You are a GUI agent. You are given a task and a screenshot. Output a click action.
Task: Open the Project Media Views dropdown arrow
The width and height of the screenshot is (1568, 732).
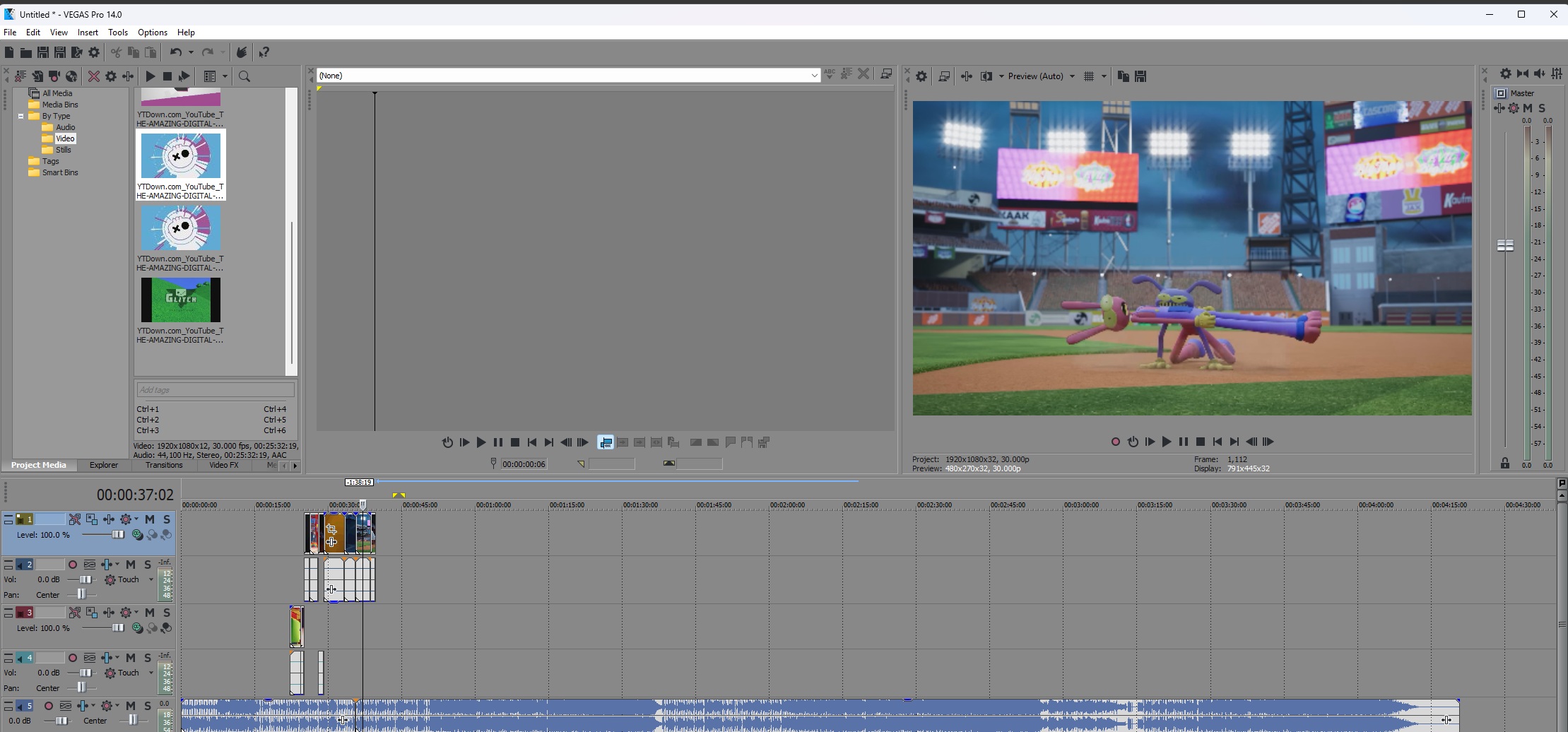point(225,76)
